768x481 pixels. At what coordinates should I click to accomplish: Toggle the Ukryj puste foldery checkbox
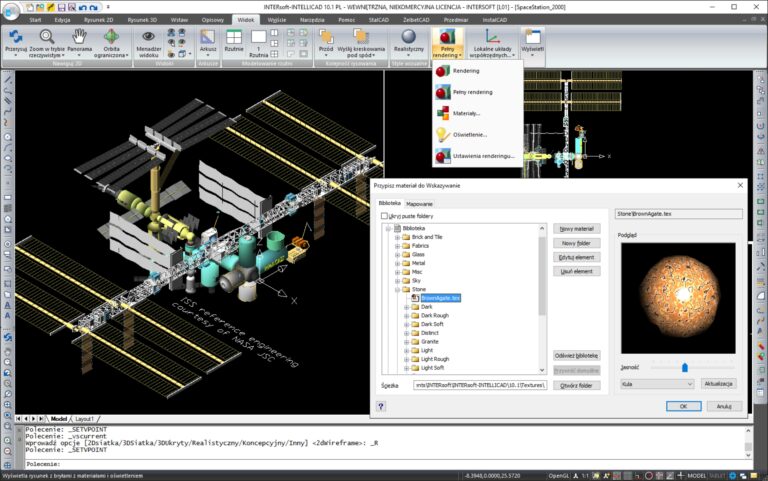384,215
